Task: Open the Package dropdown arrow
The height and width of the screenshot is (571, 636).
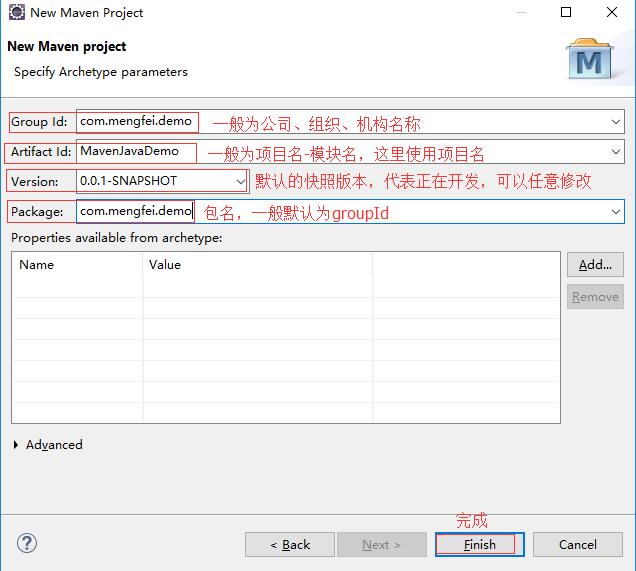Action: (x=616, y=211)
